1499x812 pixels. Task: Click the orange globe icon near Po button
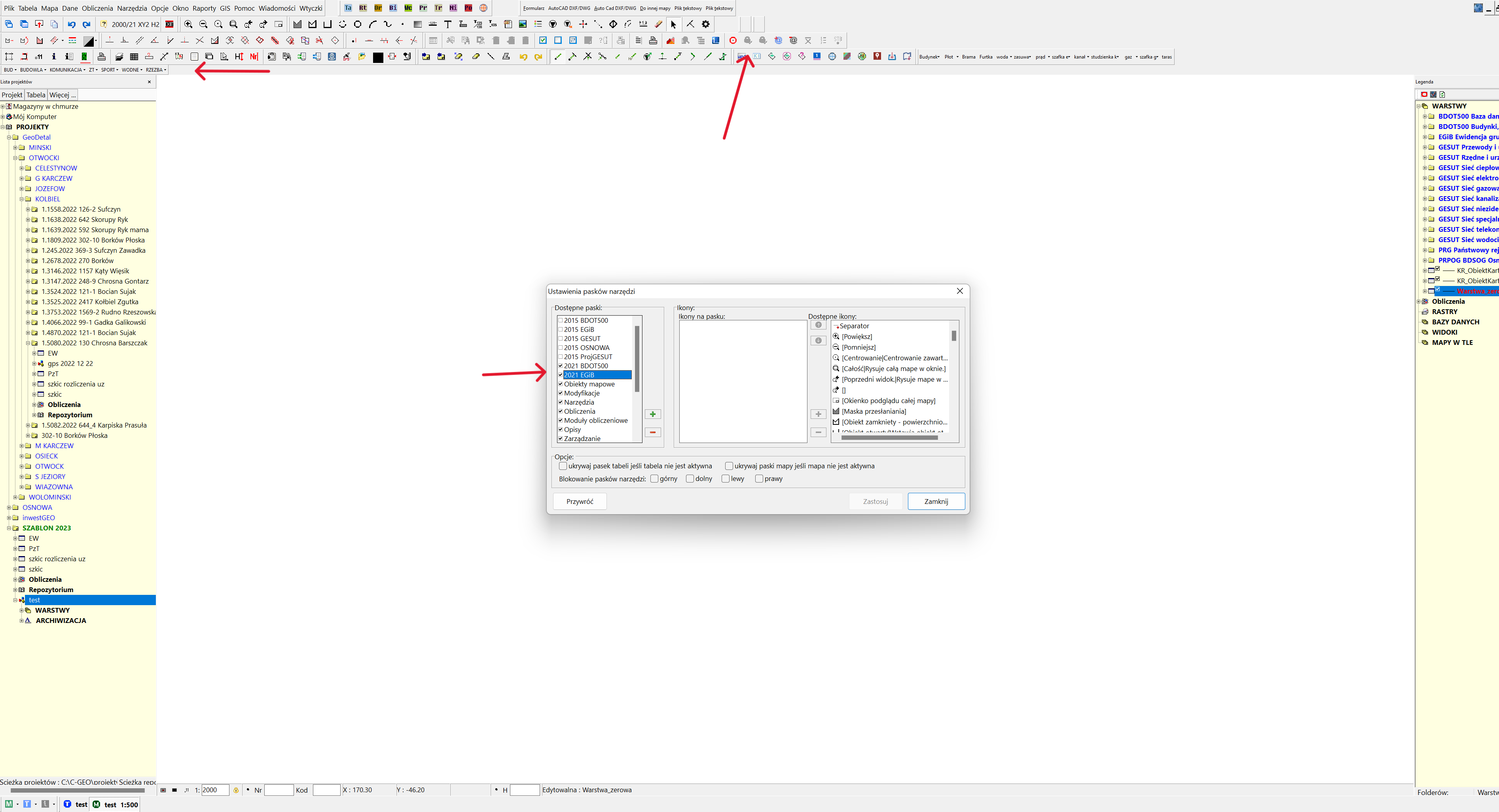(x=483, y=8)
